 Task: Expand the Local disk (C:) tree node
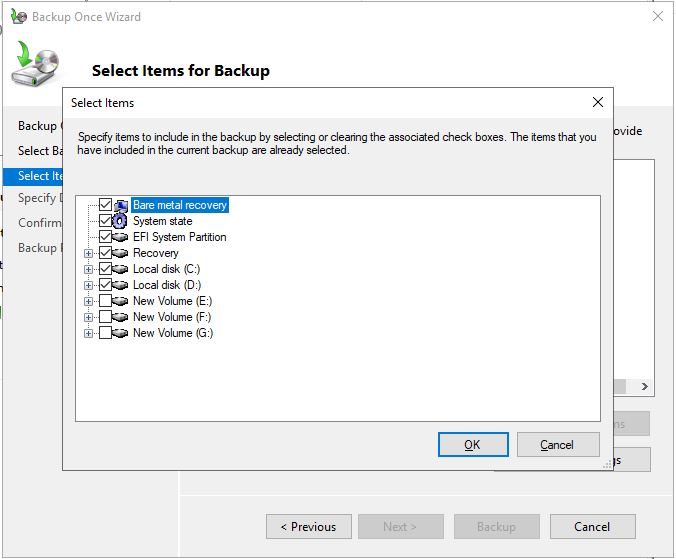(x=89, y=269)
